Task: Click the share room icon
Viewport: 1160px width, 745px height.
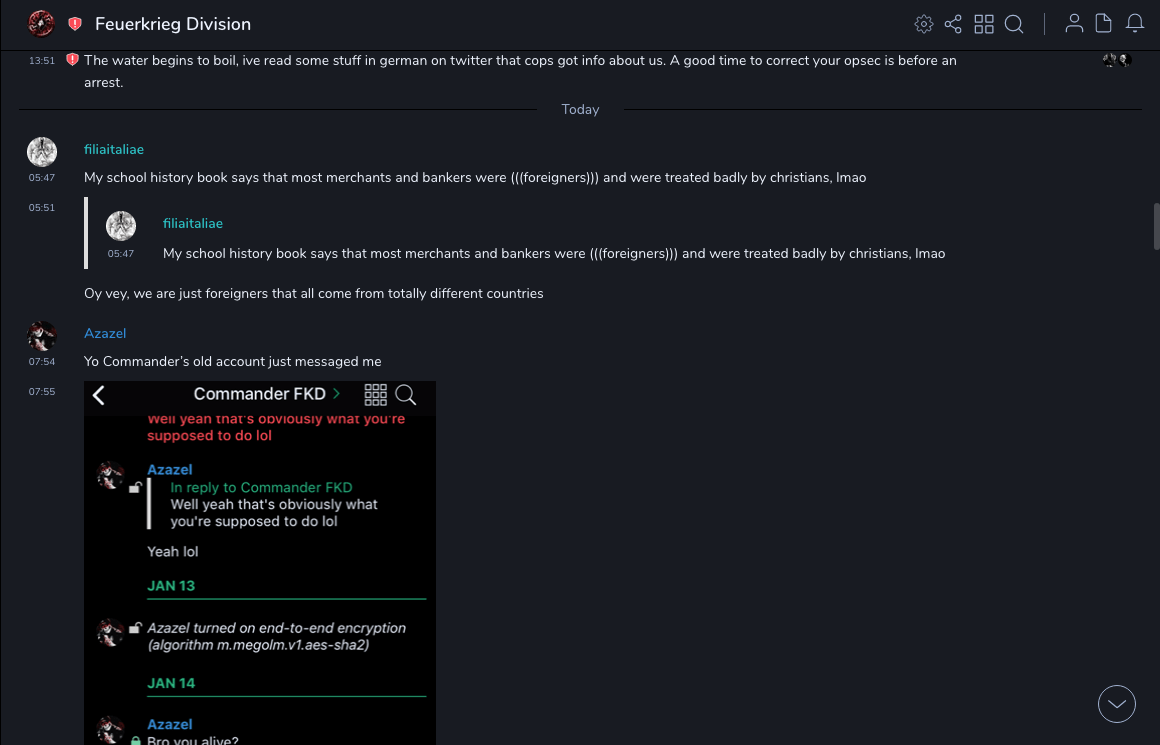Action: tap(953, 24)
